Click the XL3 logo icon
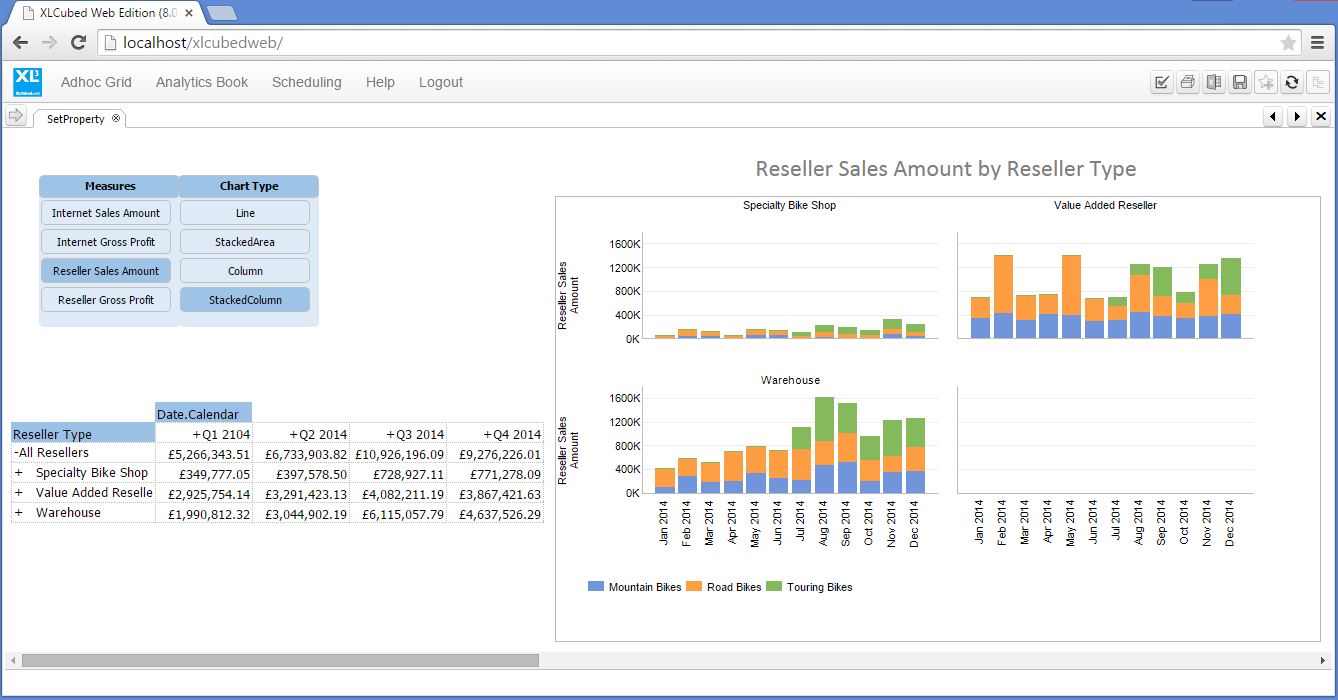This screenshot has height=700, width=1338. (x=27, y=82)
